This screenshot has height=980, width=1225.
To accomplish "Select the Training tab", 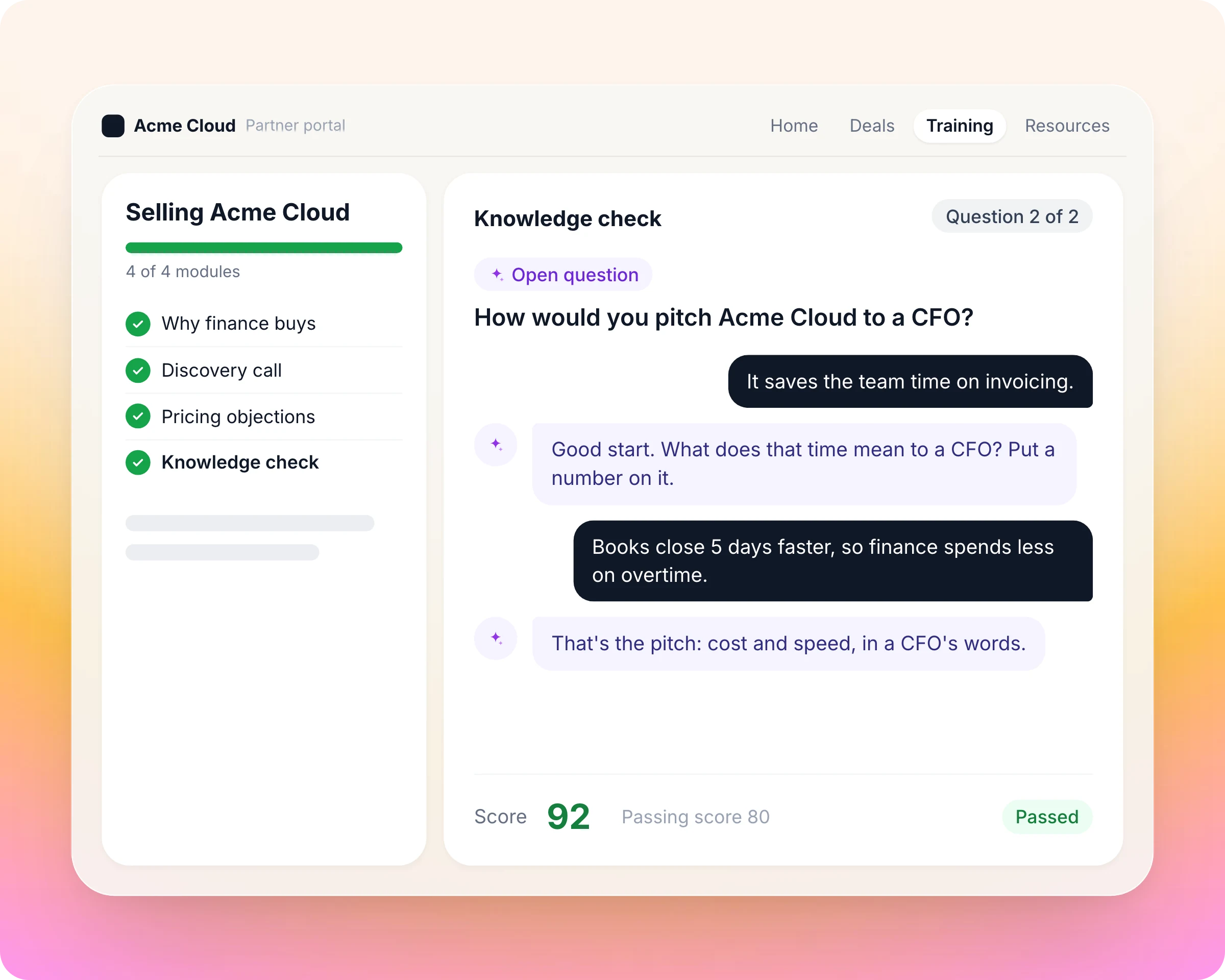I will [960, 126].
